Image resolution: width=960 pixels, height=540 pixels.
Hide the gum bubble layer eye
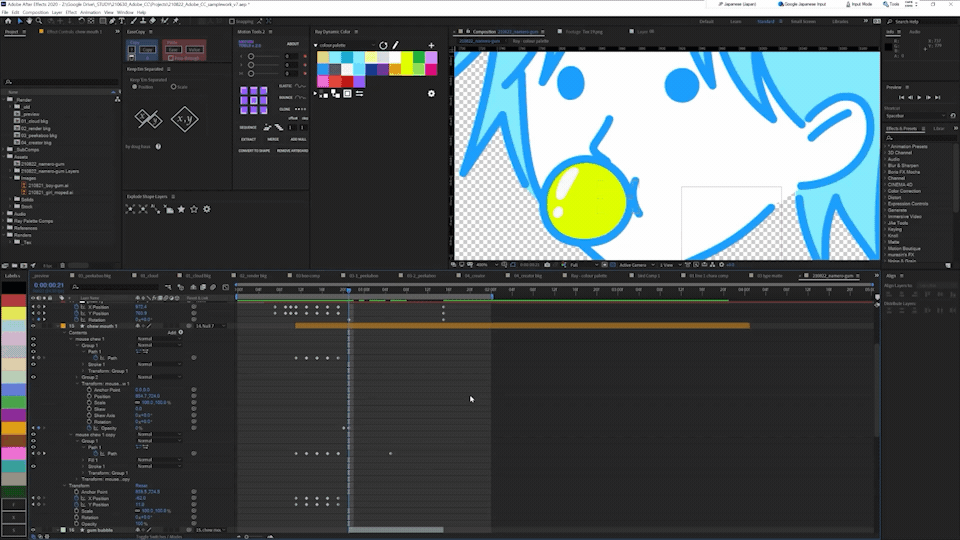[x=33, y=530]
